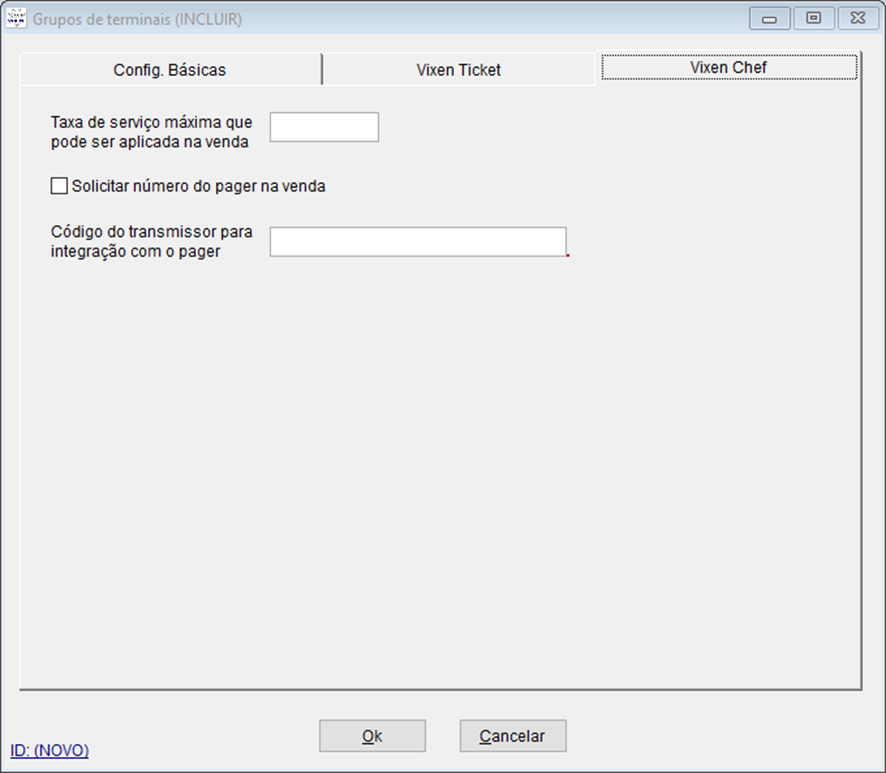Confirm with the Ok button

click(372, 736)
